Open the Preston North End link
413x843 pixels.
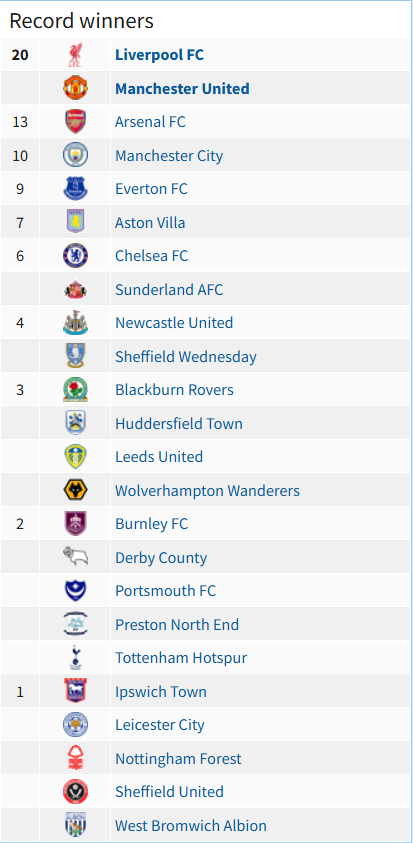coord(176,624)
